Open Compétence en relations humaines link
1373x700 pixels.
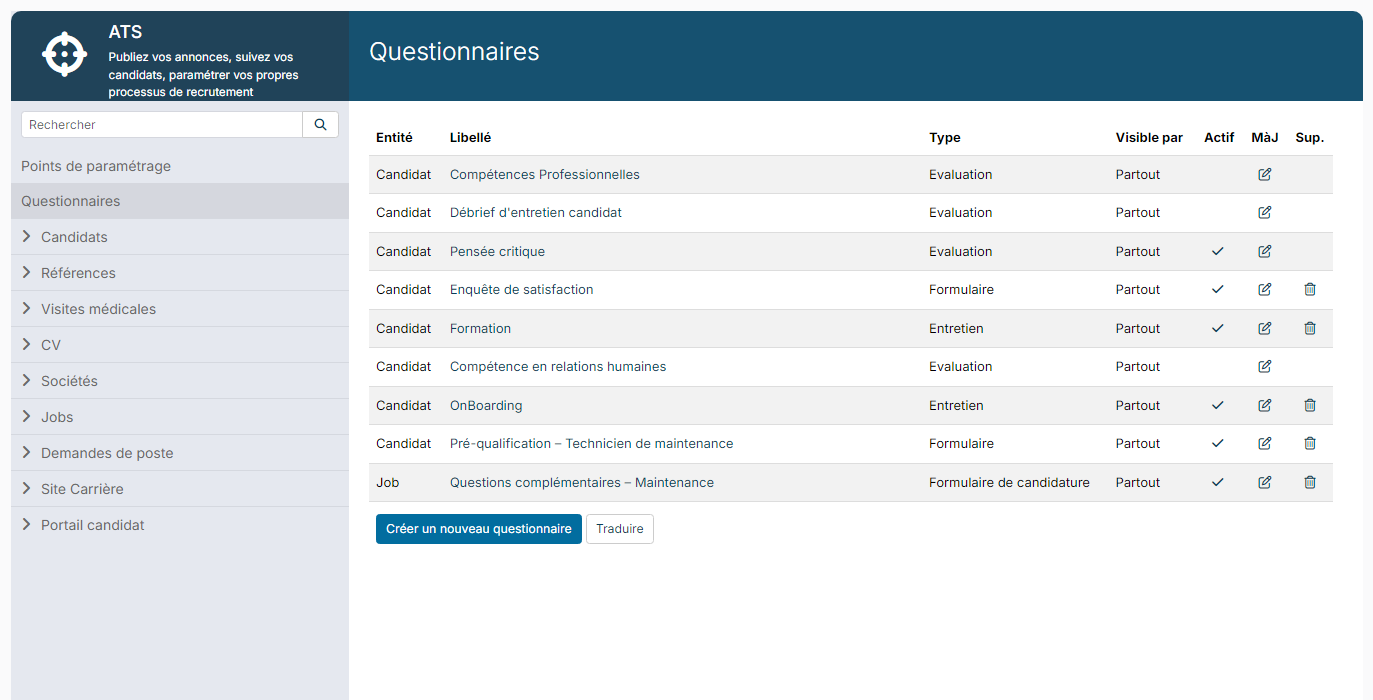coord(558,367)
